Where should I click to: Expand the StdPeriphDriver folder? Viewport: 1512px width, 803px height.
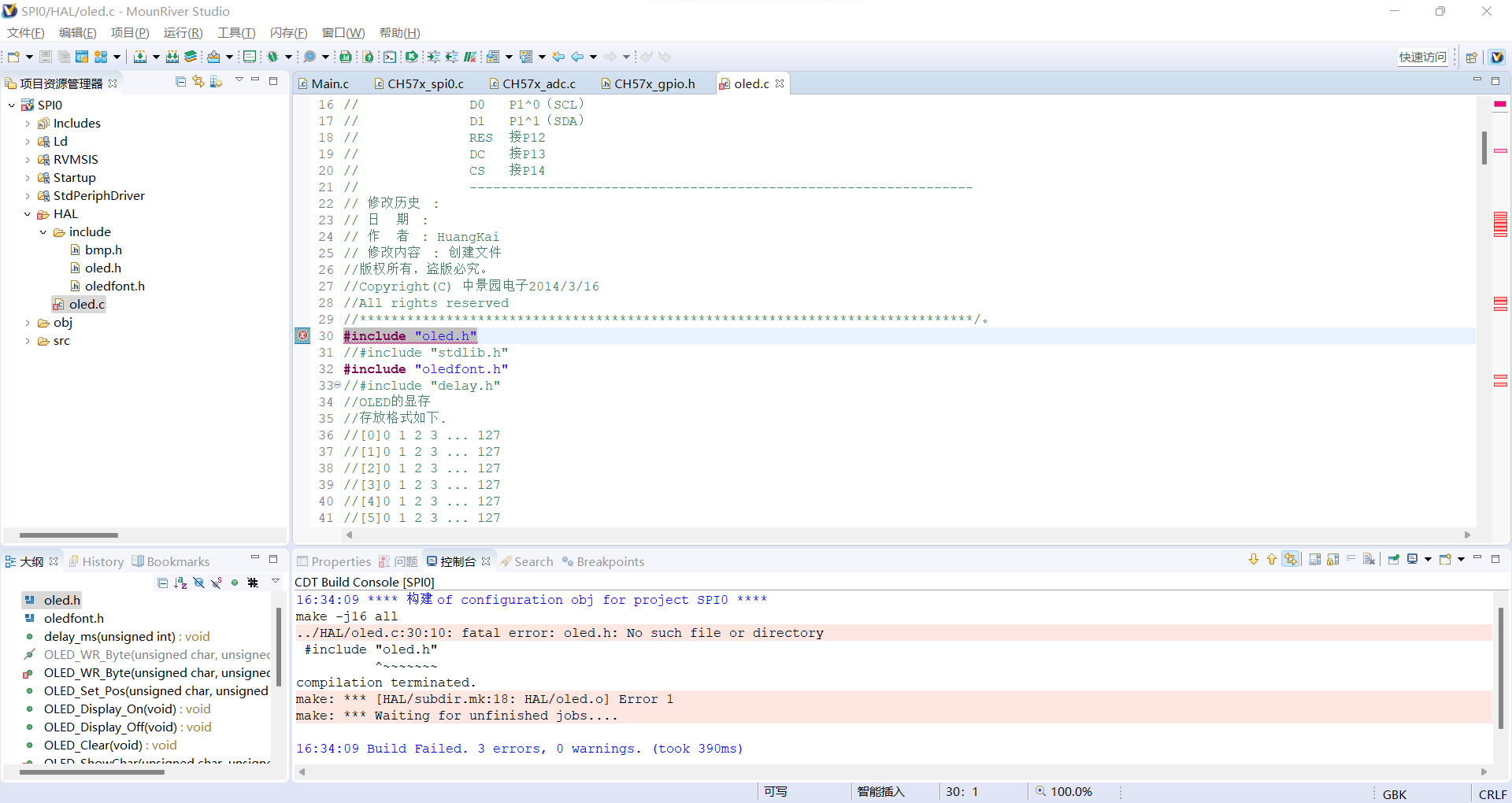tap(28, 195)
